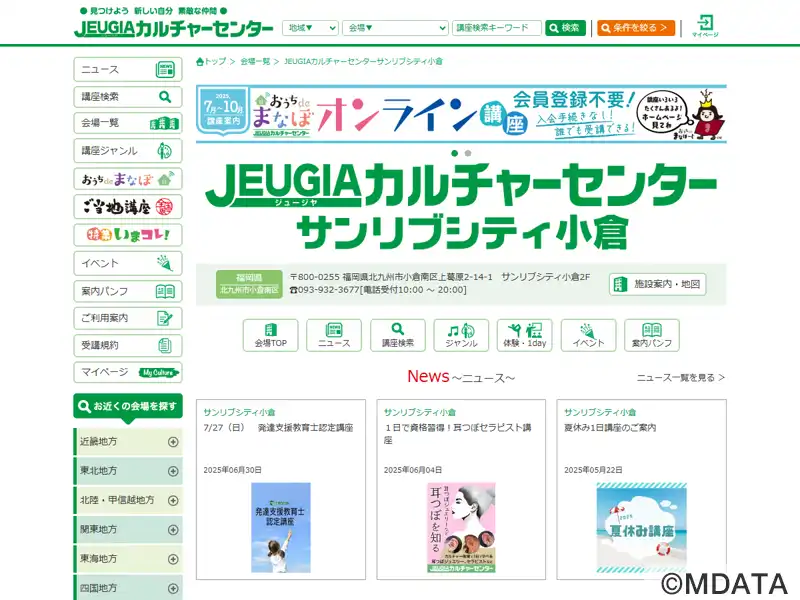Click 福岡県 北九州市小倉南区 green tag
This screenshot has height=600, width=800.
click(249, 284)
